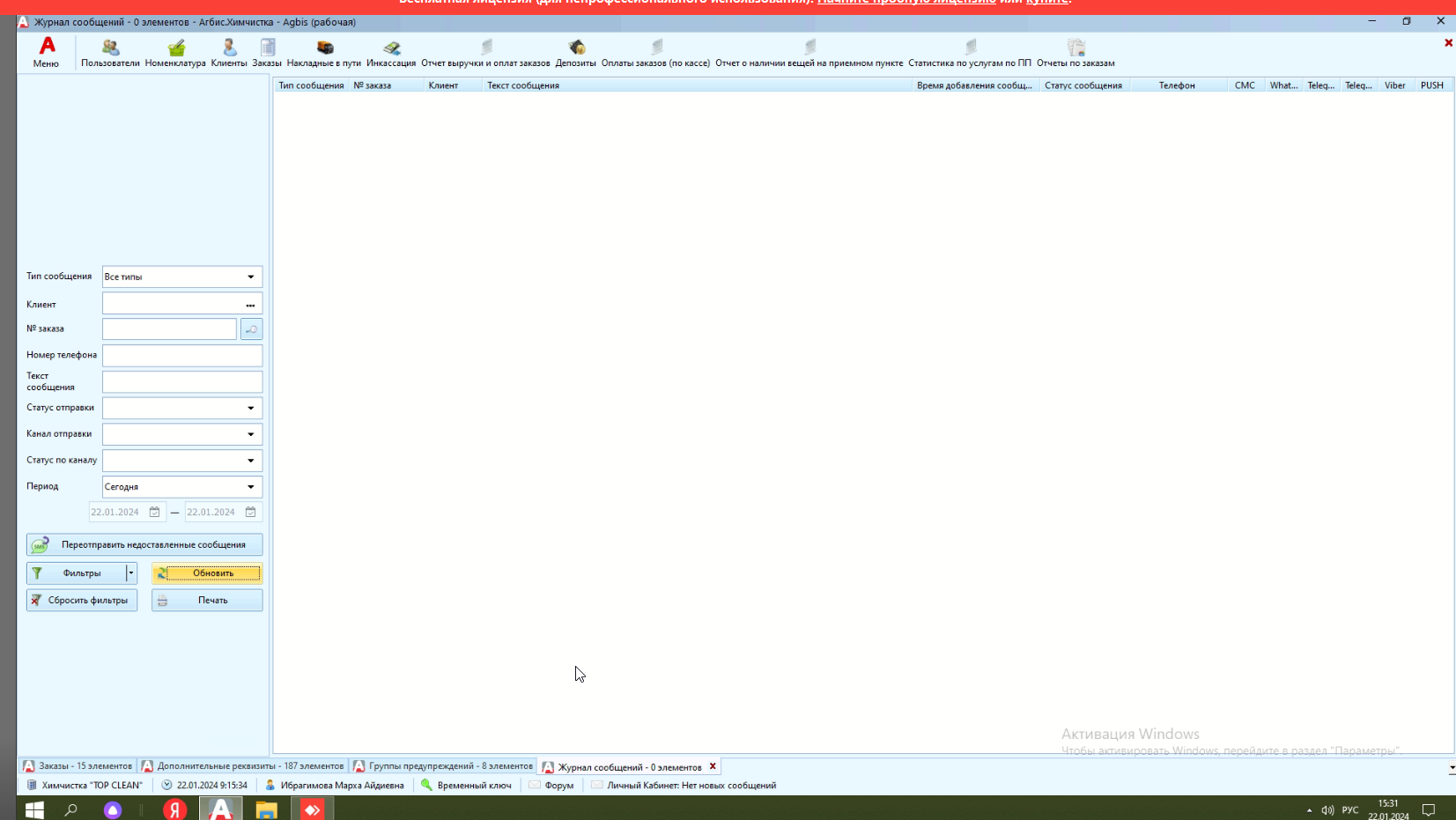The height and width of the screenshot is (820, 1456).
Task: Open Депозиты toolbar item
Action: [575, 52]
